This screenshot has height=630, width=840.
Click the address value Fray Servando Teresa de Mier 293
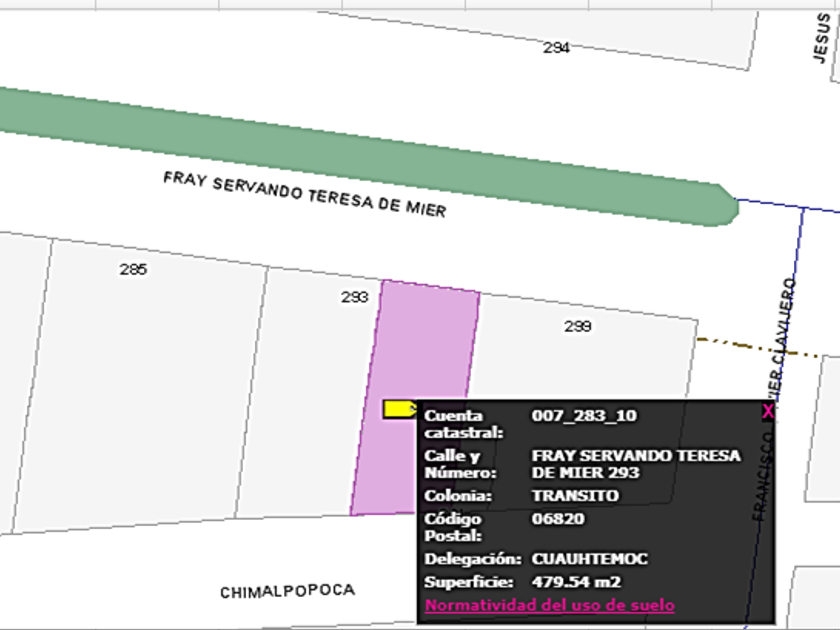click(636, 464)
